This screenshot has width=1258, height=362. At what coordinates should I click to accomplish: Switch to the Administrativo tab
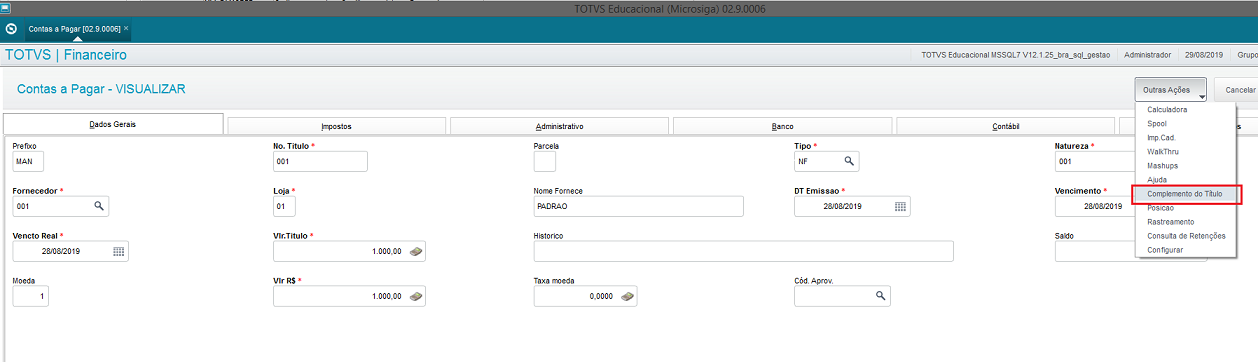pyautogui.click(x=559, y=127)
